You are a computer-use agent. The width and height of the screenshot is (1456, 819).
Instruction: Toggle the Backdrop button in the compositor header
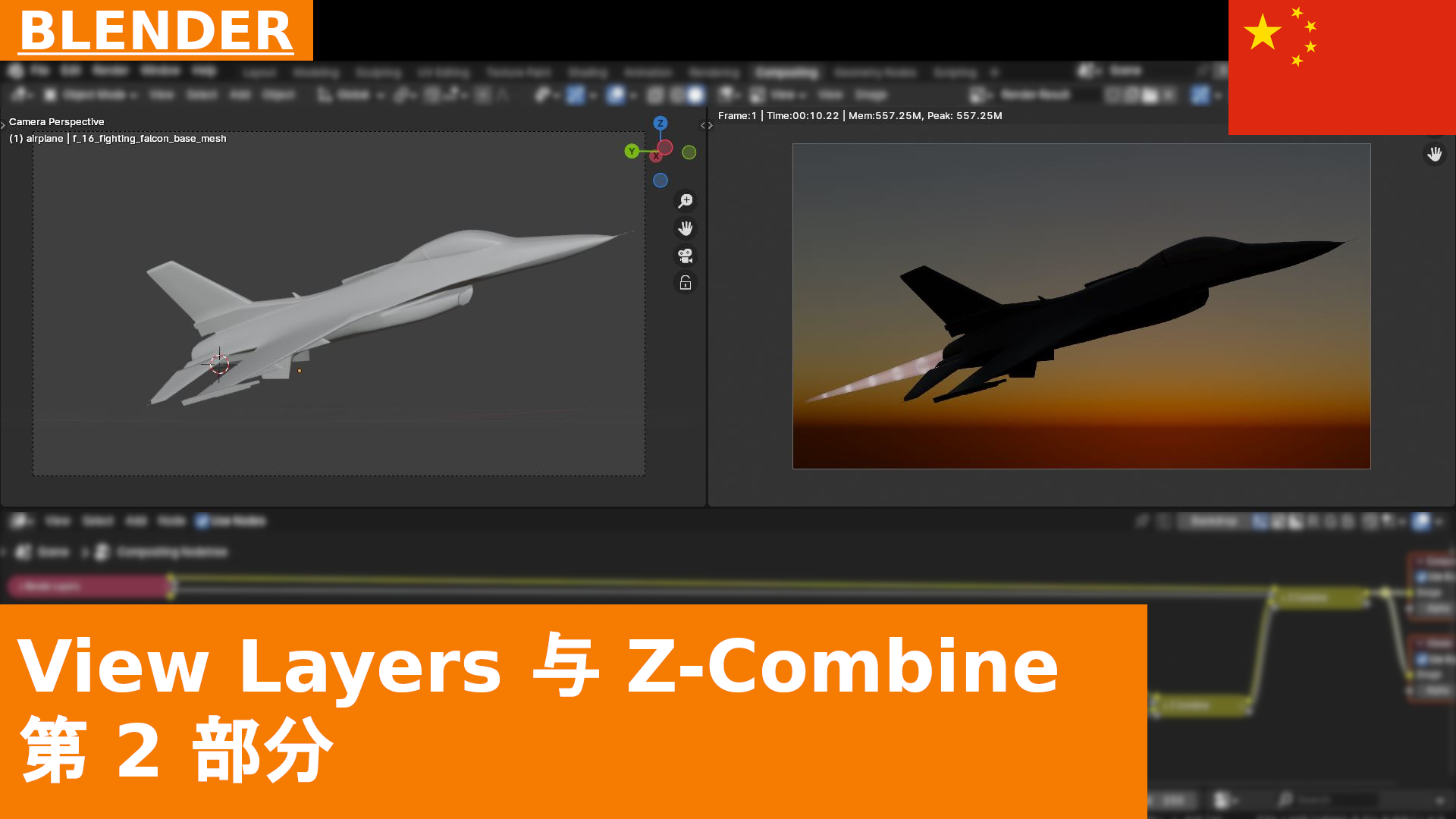(1213, 521)
